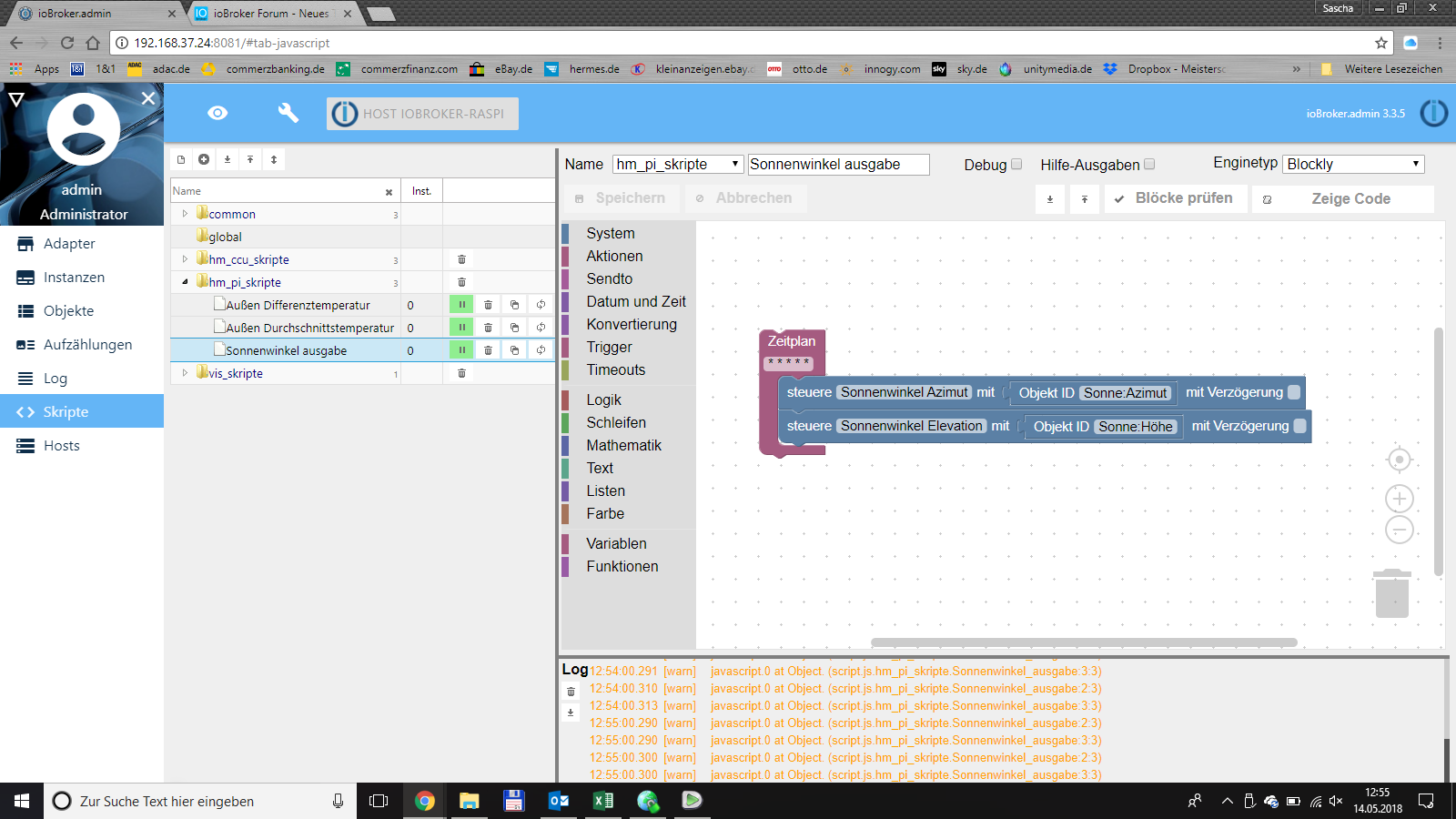Copy the Außen Durchschnittstemperatur script
1456x819 pixels.
coord(514,328)
